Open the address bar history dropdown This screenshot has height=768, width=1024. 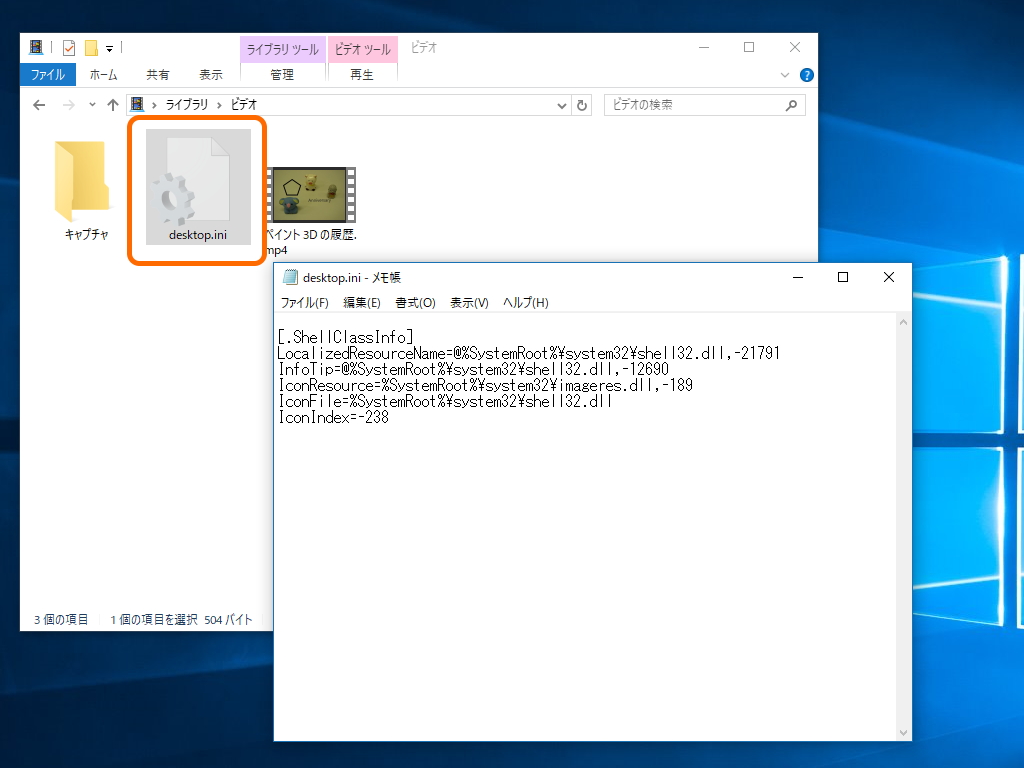tap(562, 105)
